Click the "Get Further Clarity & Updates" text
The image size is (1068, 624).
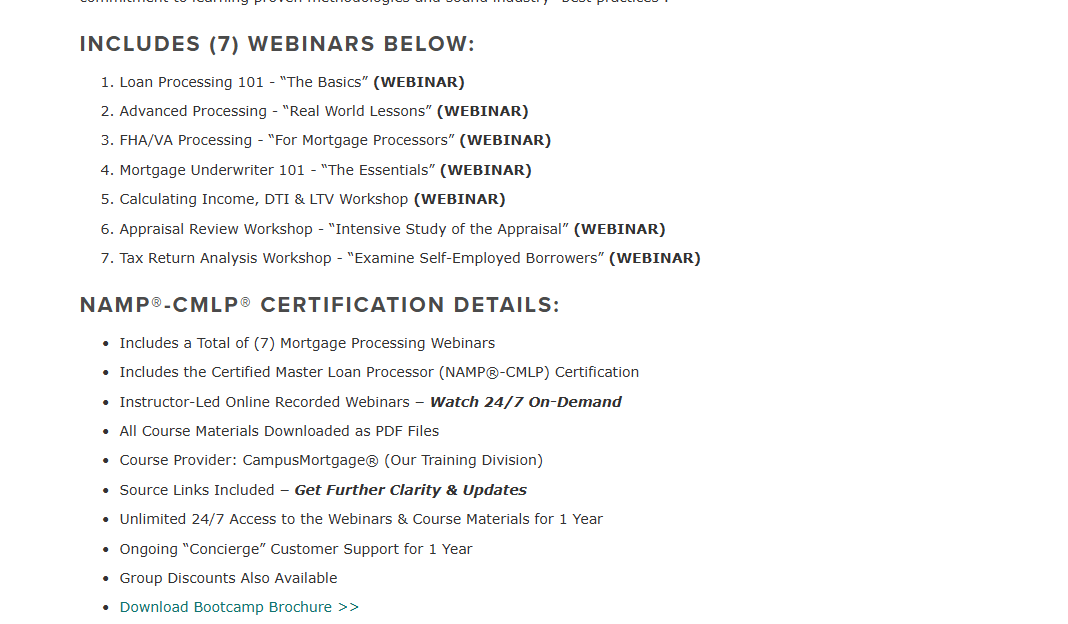point(411,490)
